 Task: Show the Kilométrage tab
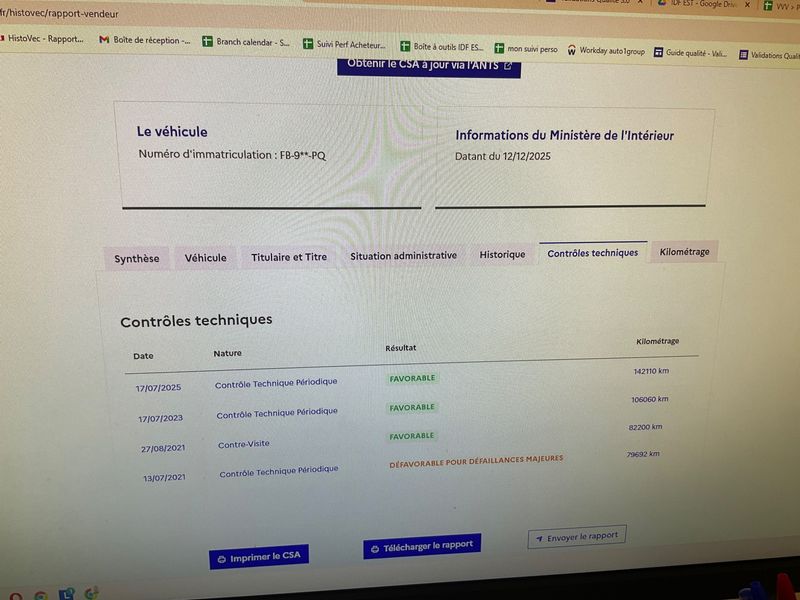click(x=684, y=252)
